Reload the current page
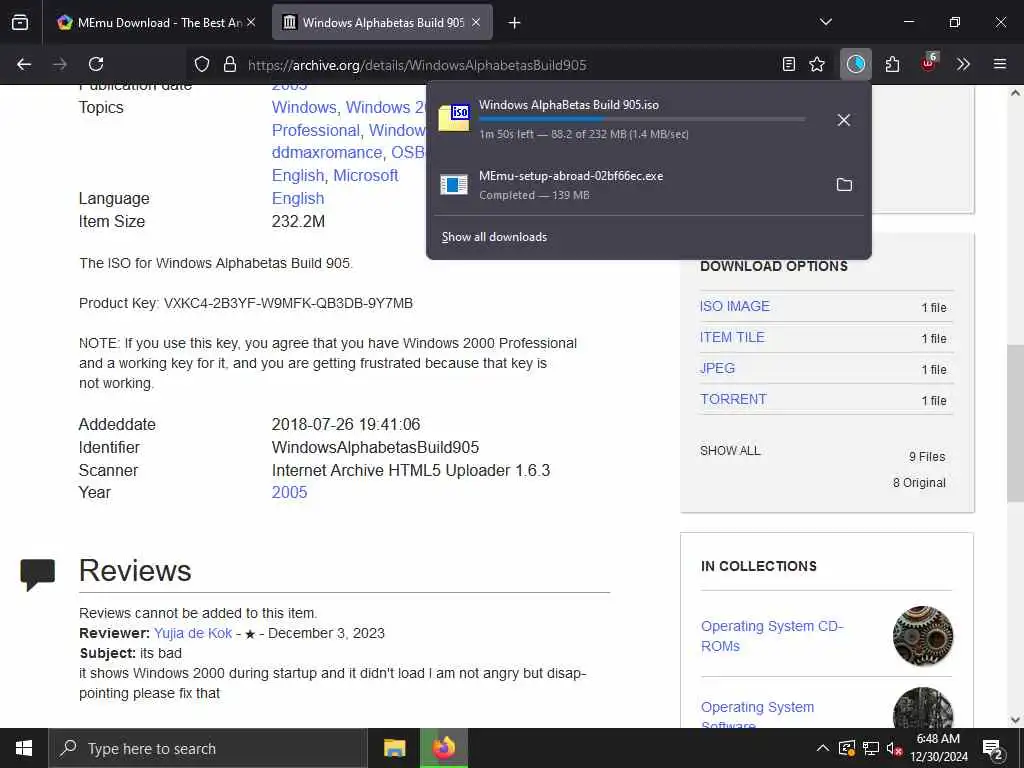Image resolution: width=1024 pixels, height=768 pixels. coord(96,64)
